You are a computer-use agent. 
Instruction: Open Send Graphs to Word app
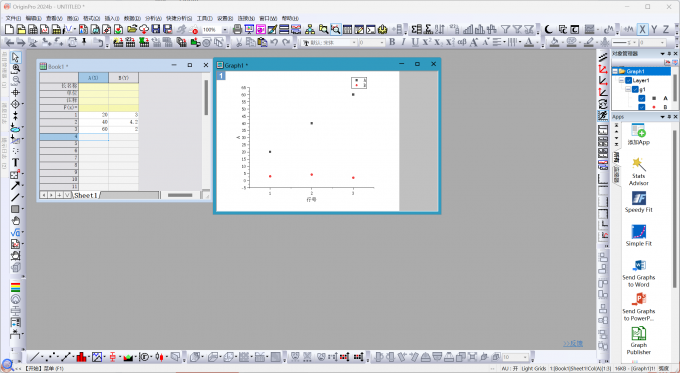[638, 273]
